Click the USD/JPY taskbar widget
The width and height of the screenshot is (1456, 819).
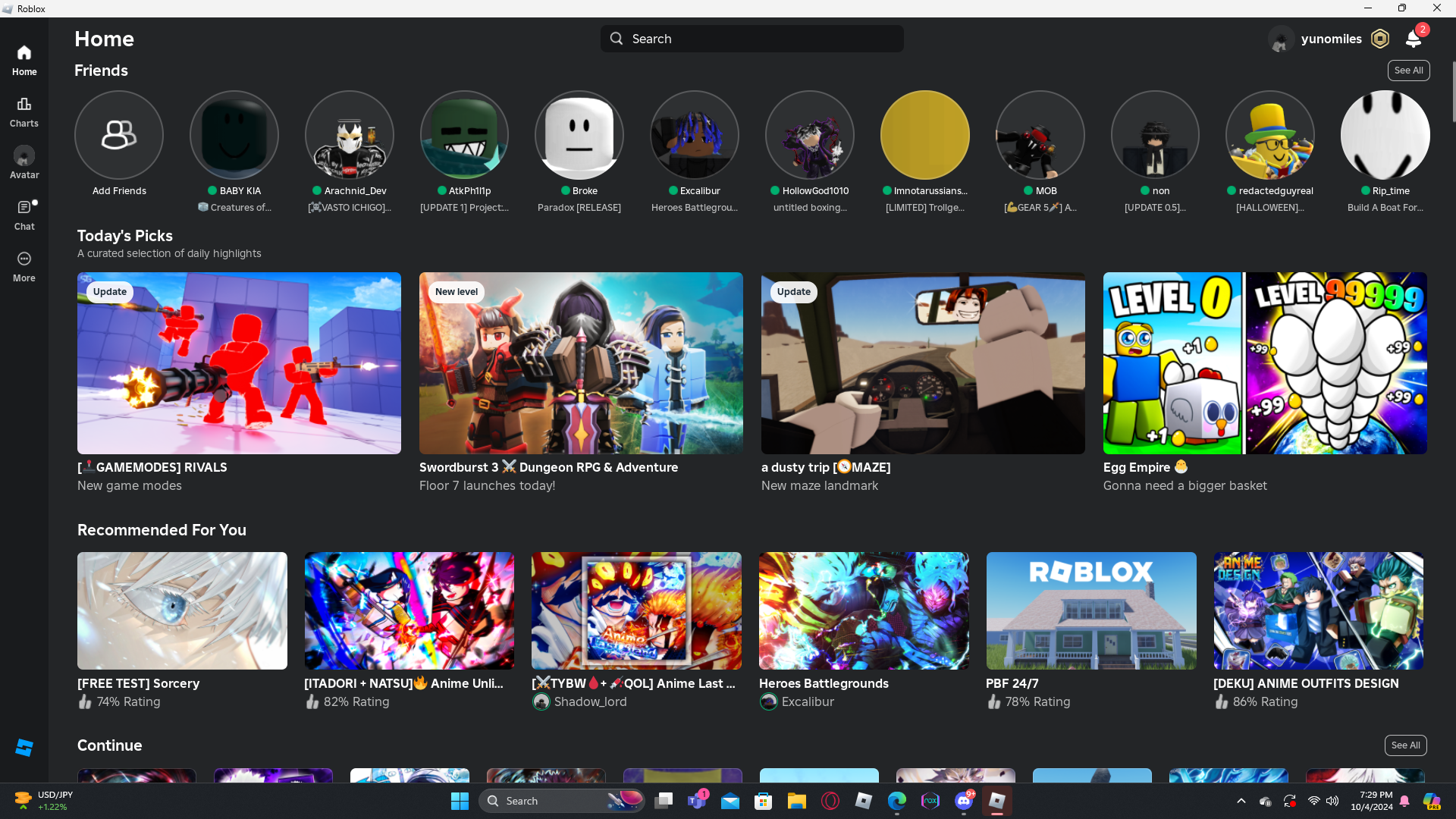tap(44, 801)
